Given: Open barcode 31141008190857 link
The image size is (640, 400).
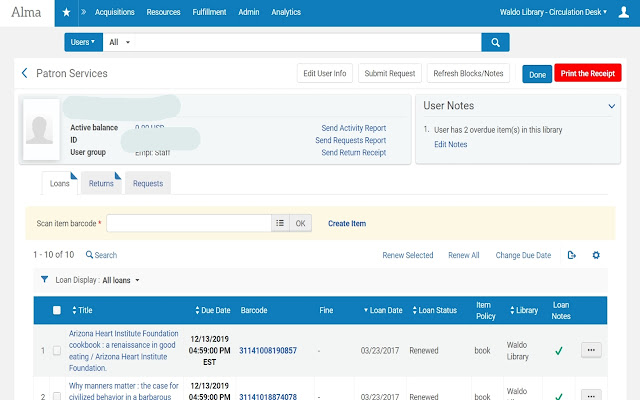Looking at the screenshot, I should (268, 351).
